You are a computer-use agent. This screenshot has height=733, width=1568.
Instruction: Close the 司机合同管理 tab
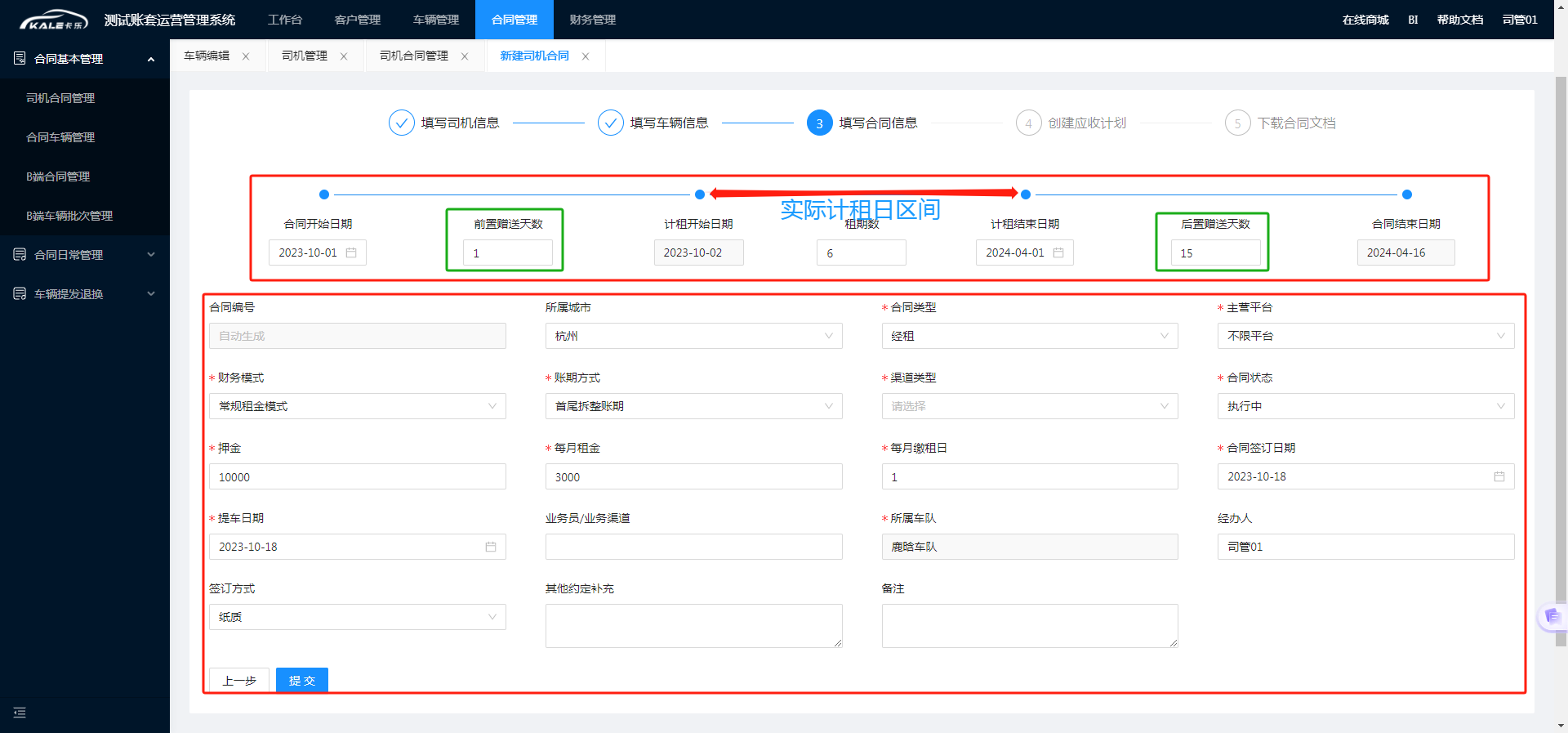tap(465, 56)
